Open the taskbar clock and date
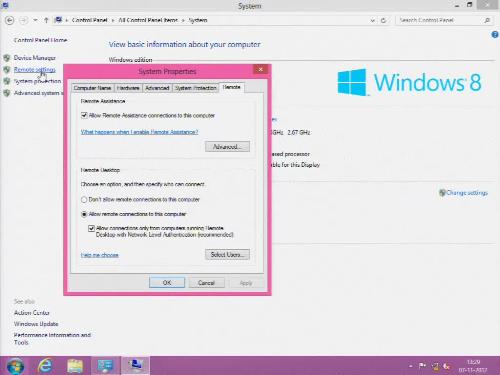Screen dimensions: 500x375 473,366
